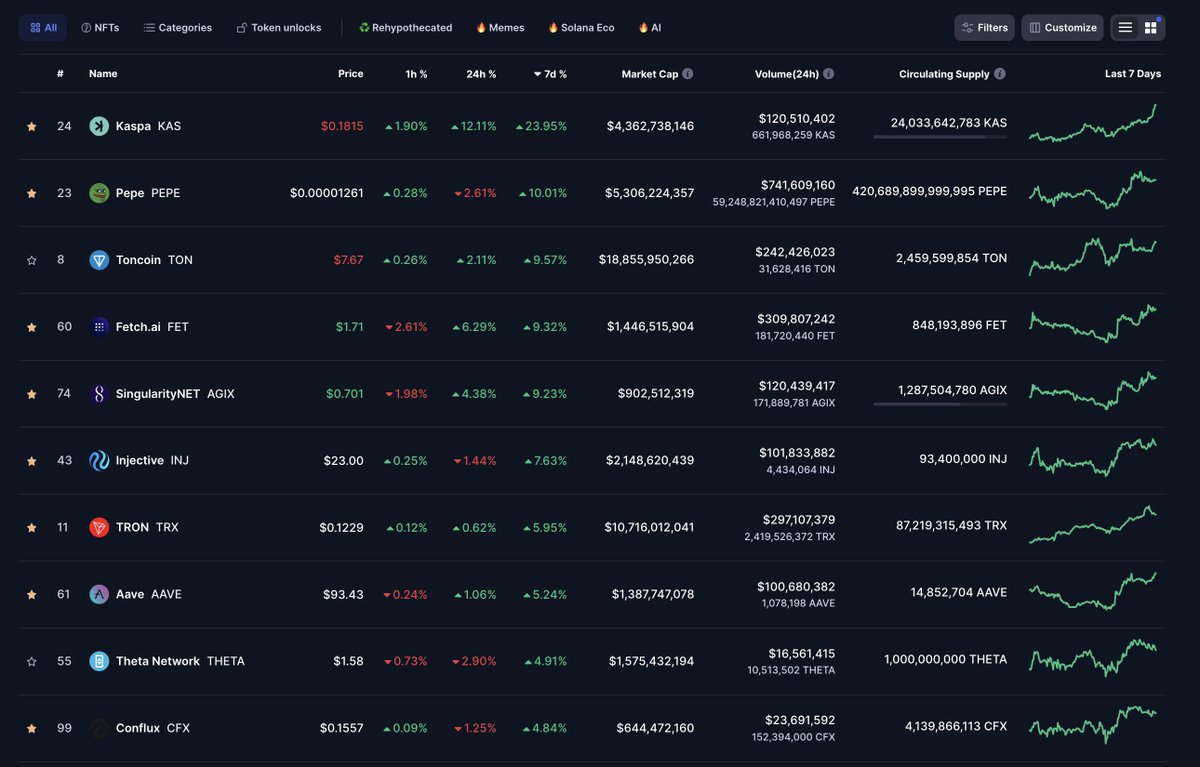Click the Injective 7-day sparkline chart

pyautogui.click(x=1091, y=460)
